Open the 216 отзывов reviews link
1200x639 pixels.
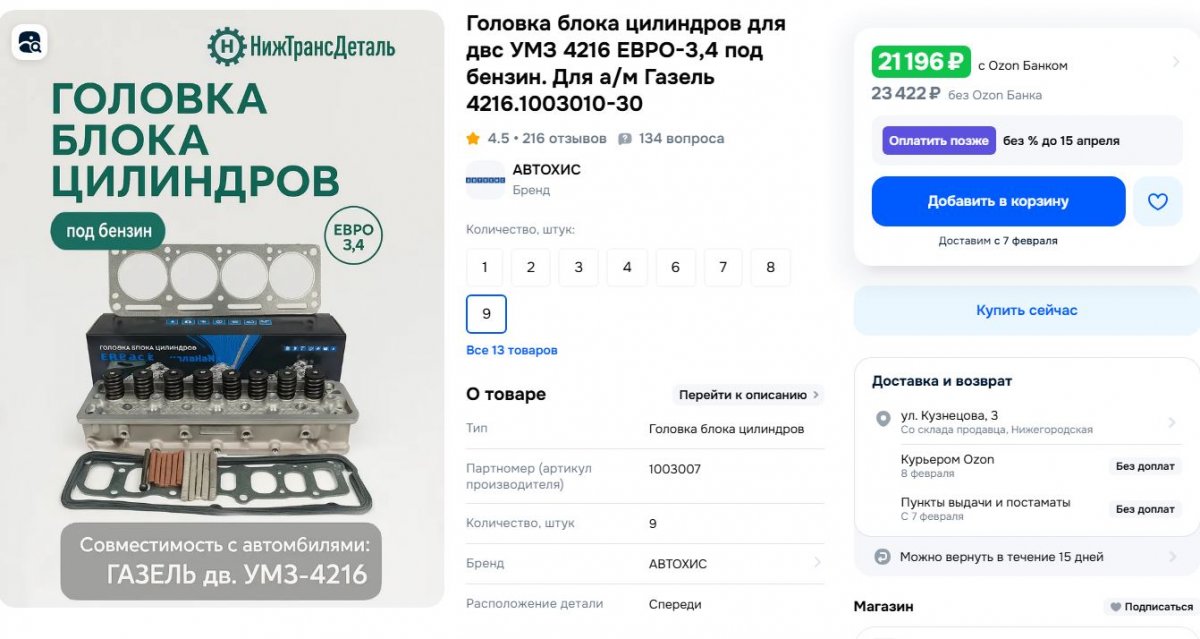click(x=564, y=139)
